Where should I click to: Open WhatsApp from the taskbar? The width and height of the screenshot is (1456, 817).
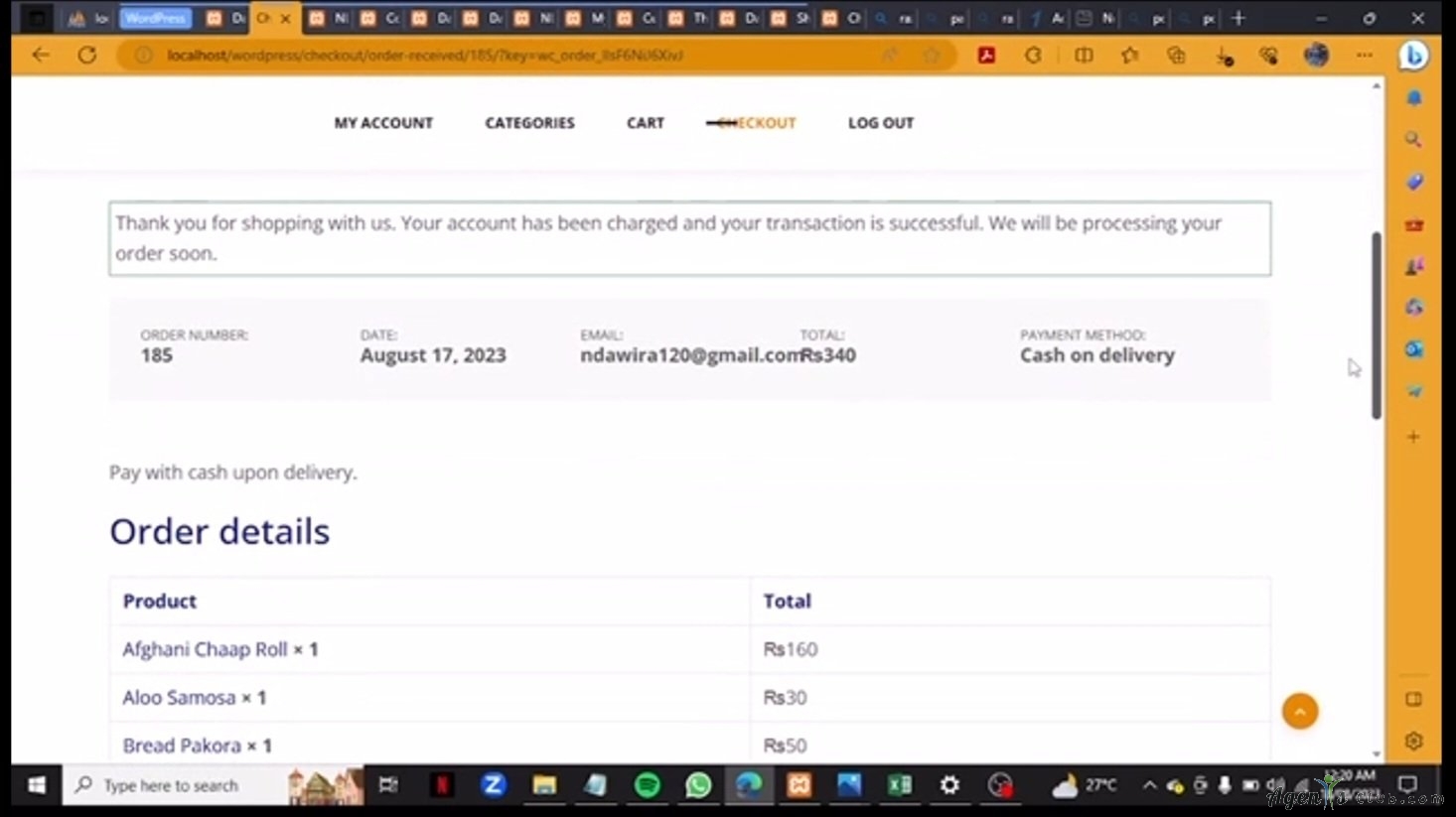(698, 785)
